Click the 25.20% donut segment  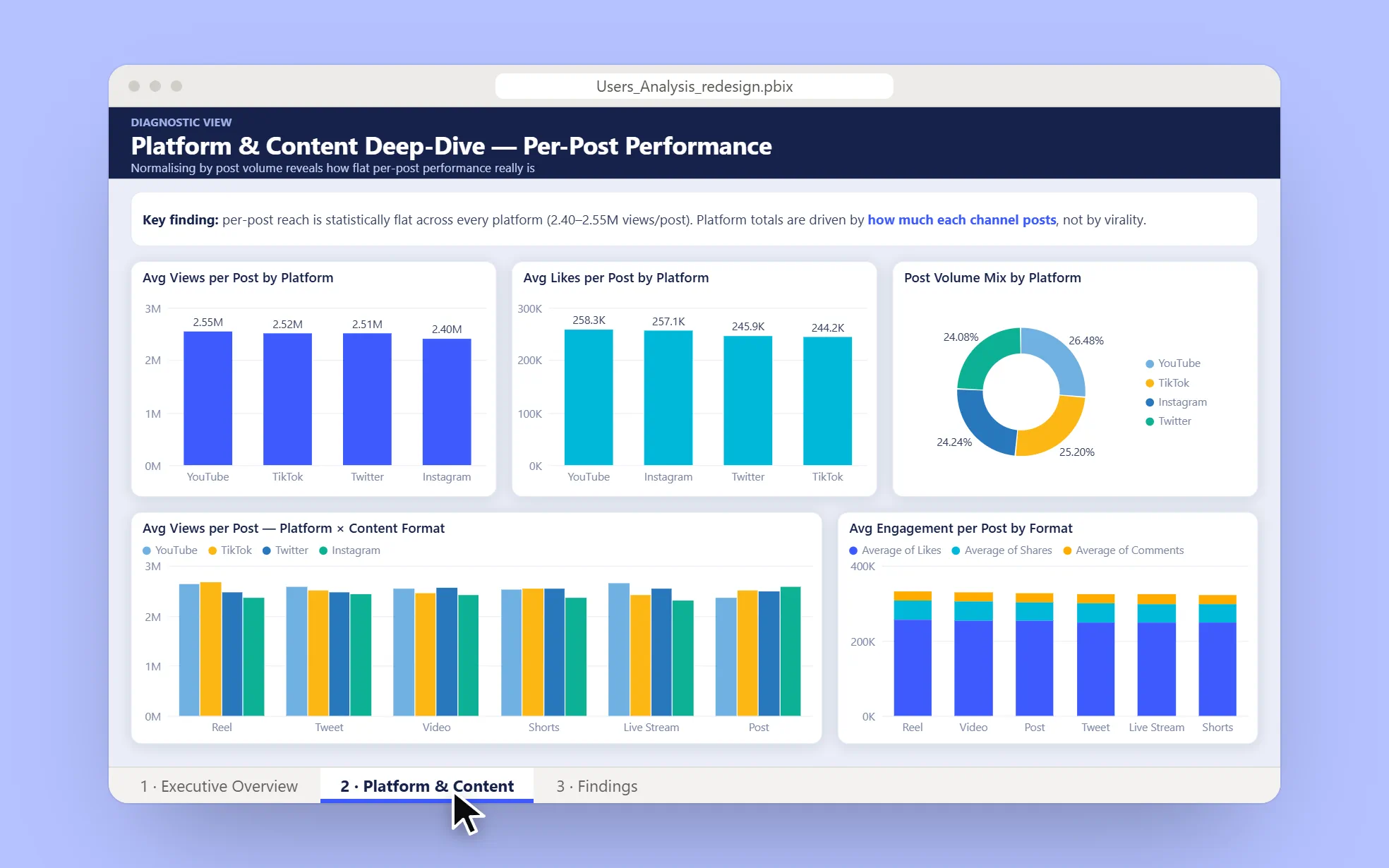(1057, 431)
